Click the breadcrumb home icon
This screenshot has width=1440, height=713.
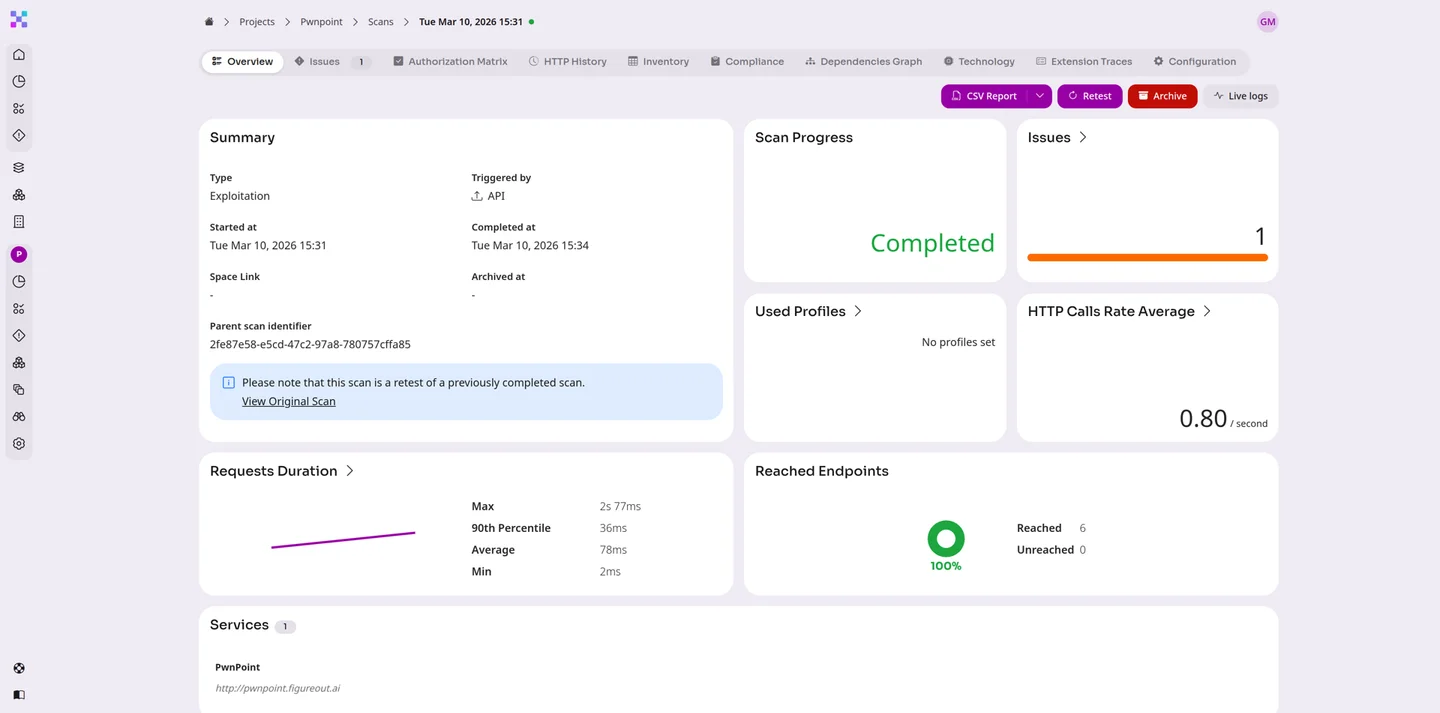pyautogui.click(x=209, y=22)
